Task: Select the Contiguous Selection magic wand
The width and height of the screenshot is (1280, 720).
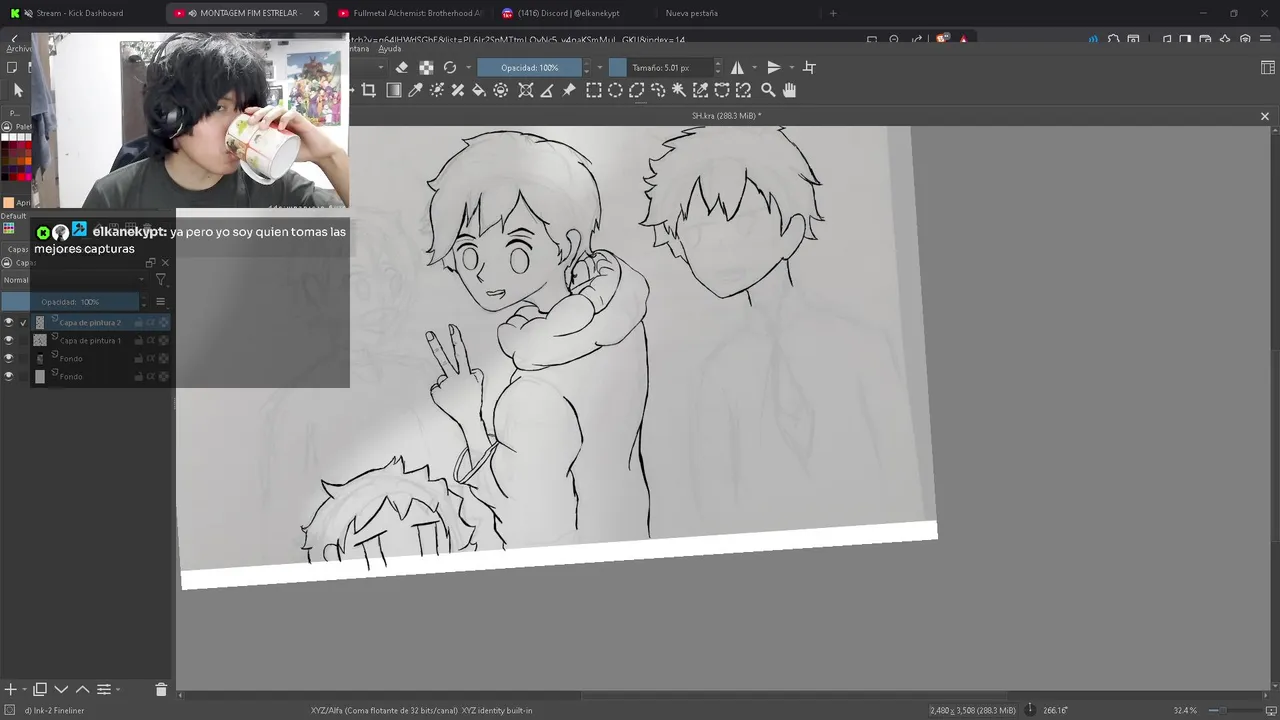Action: [x=679, y=90]
